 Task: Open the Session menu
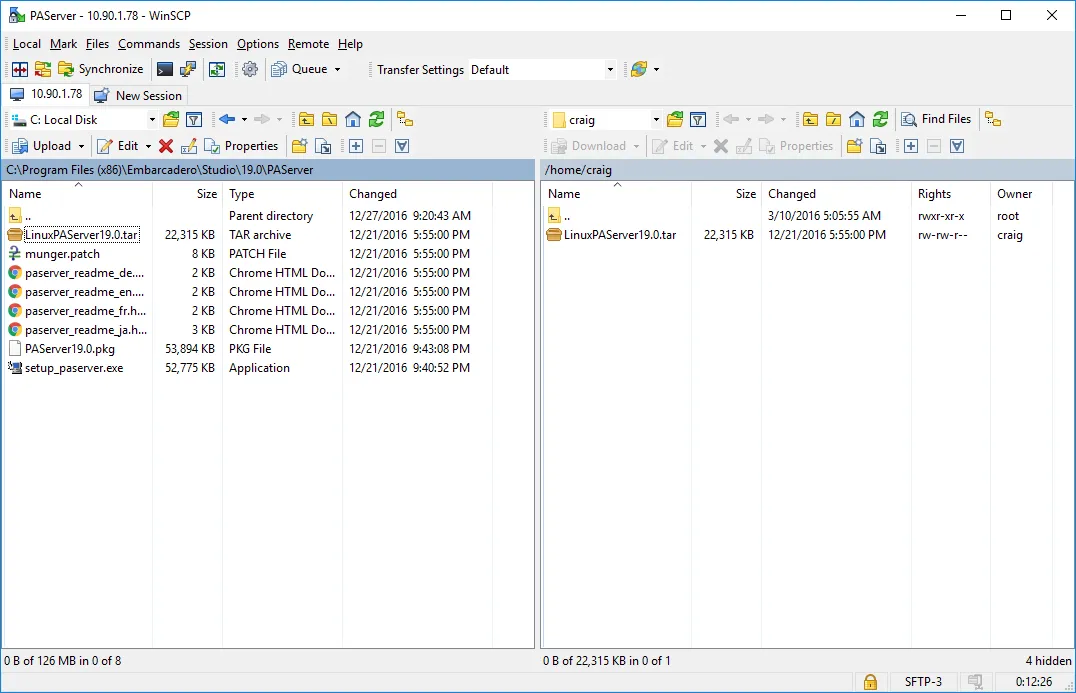(208, 44)
